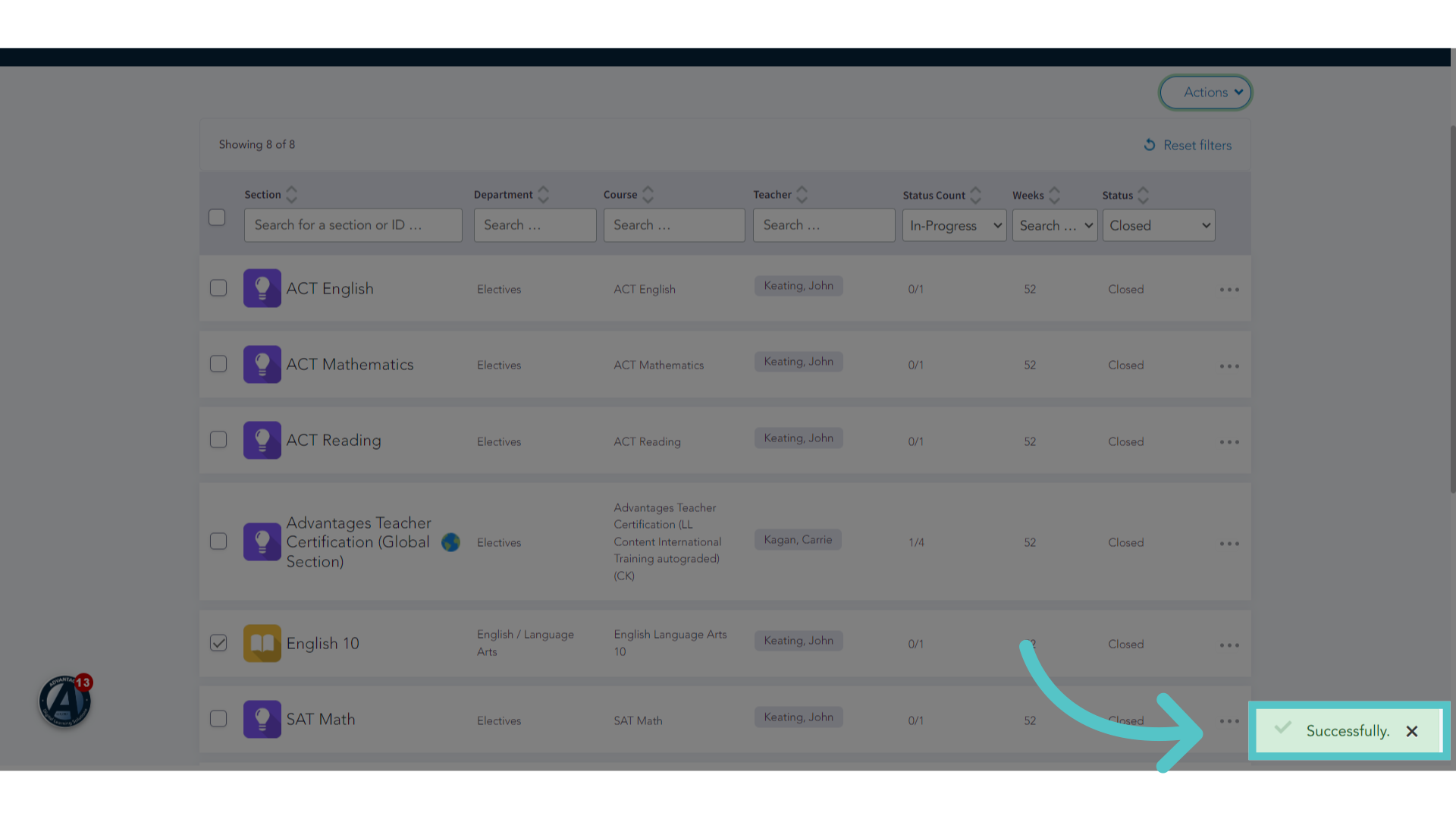1456x819 pixels.
Task: Open the Advantages badge with 13 notifications
Action: (x=66, y=701)
